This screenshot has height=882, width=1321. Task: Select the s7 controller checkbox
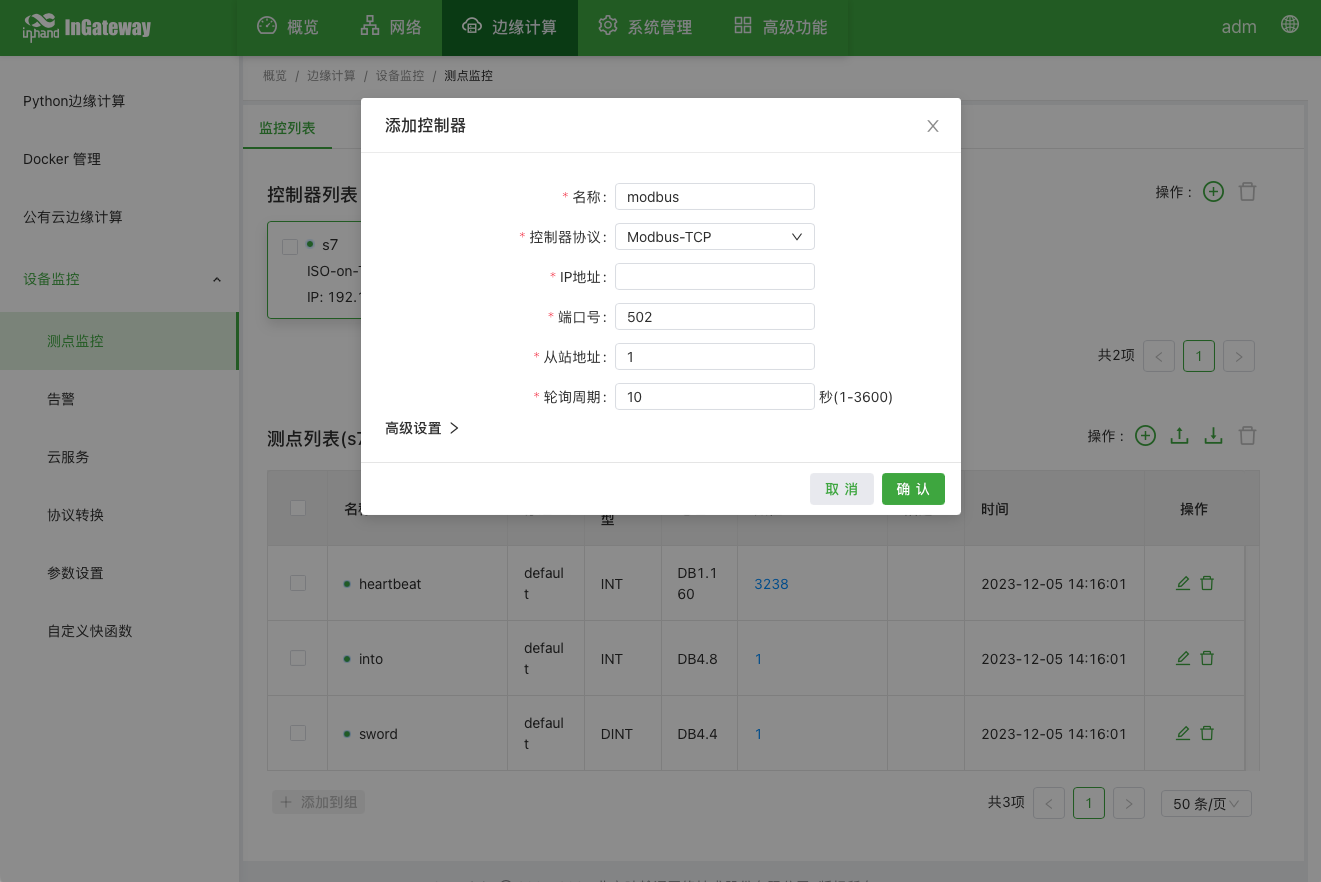pyautogui.click(x=290, y=246)
